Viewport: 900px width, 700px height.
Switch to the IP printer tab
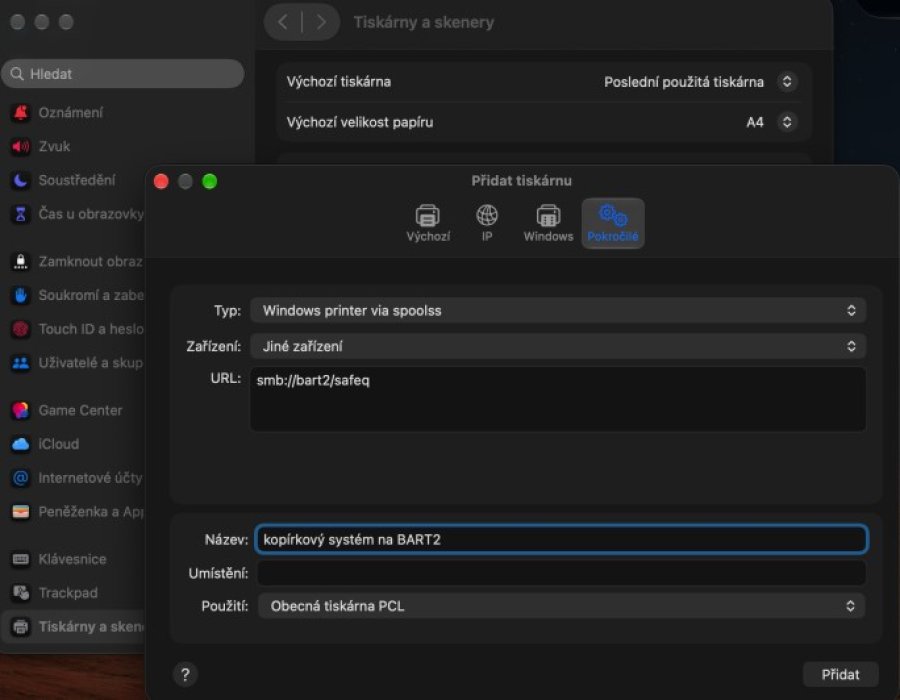487,223
